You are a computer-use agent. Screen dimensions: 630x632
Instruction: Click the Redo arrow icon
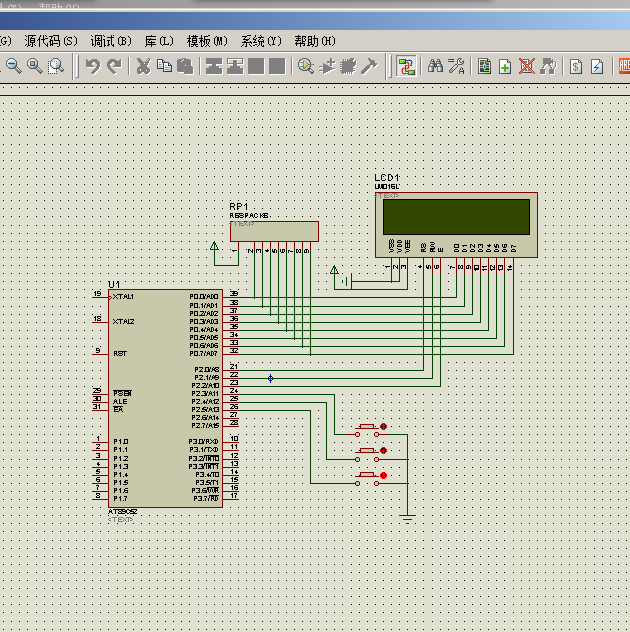[114, 66]
